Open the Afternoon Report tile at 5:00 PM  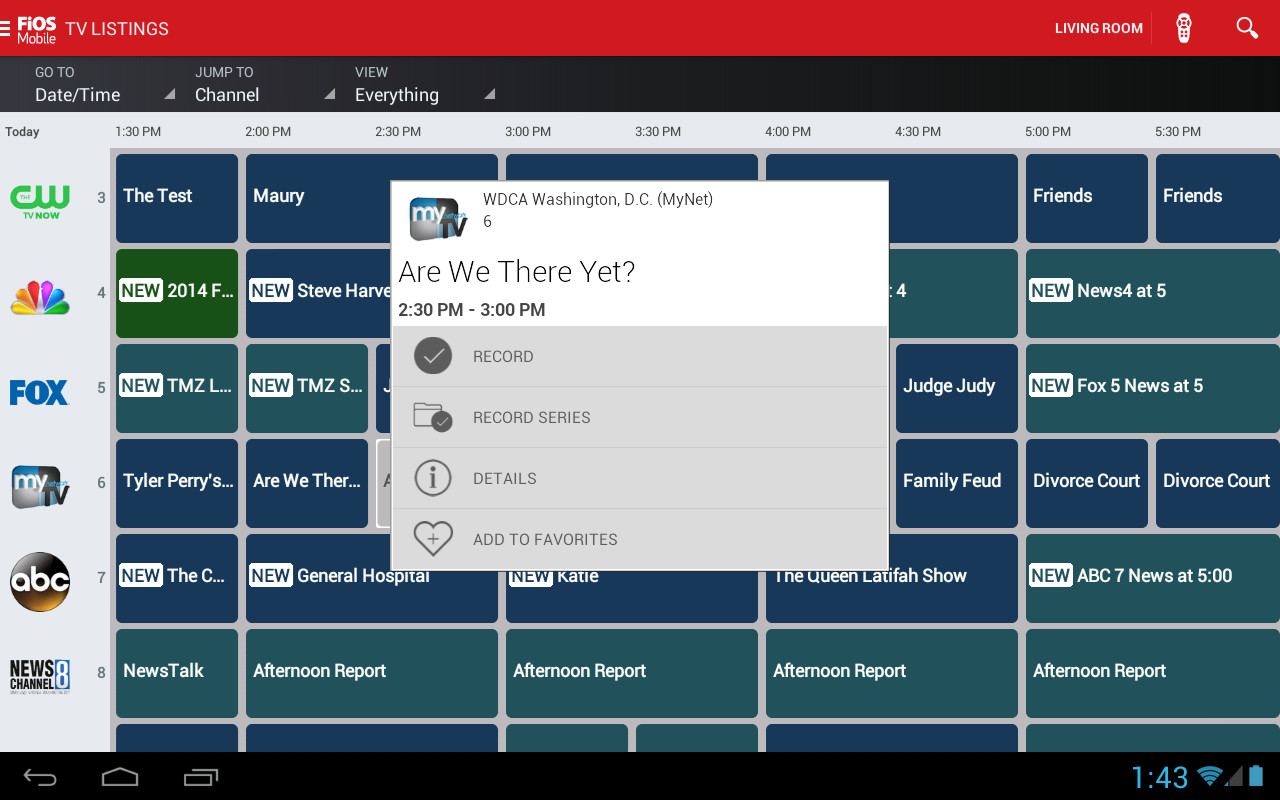point(1153,673)
